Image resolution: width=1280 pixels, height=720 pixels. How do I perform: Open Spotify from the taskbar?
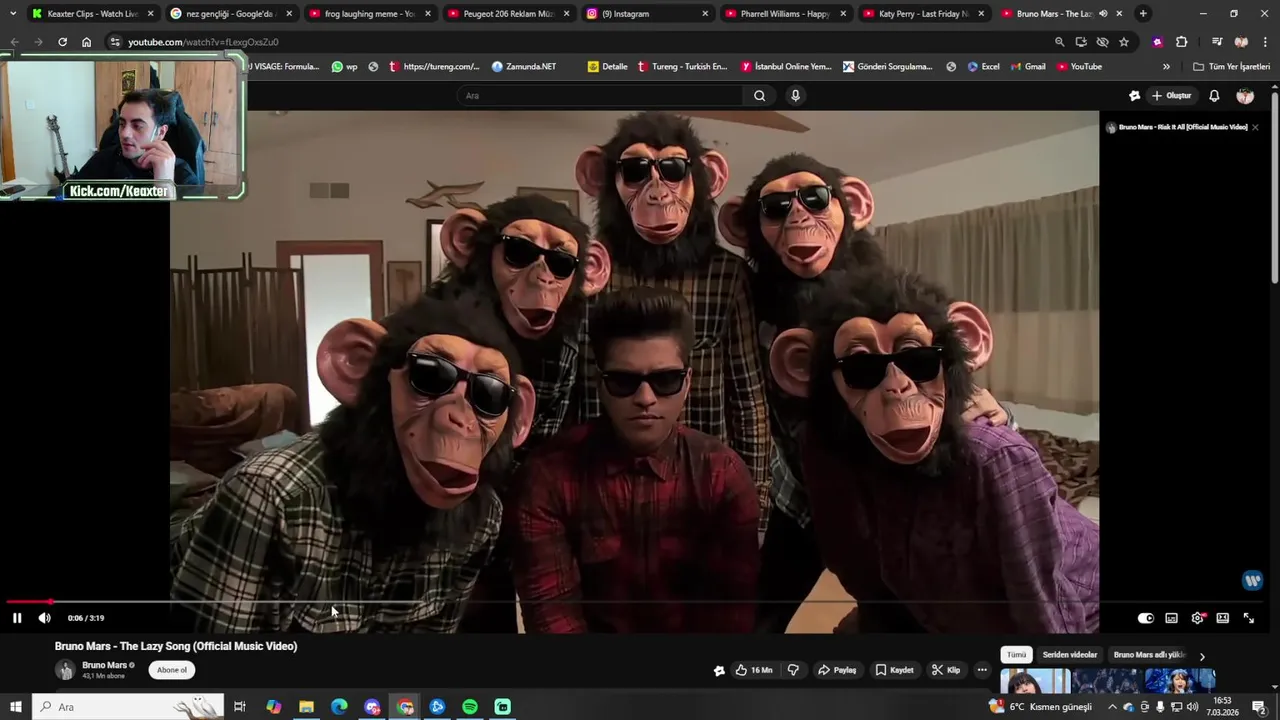pos(470,707)
